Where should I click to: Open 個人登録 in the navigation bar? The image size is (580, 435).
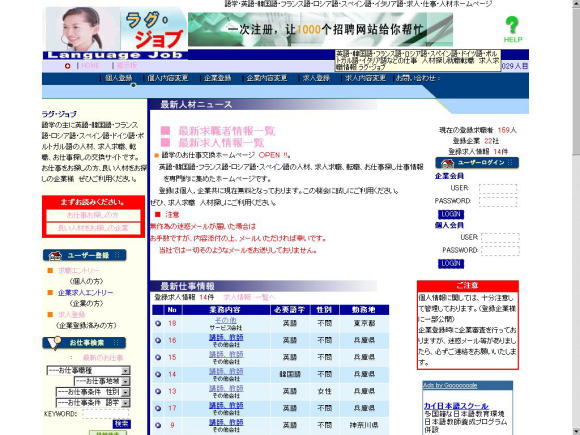(119, 78)
